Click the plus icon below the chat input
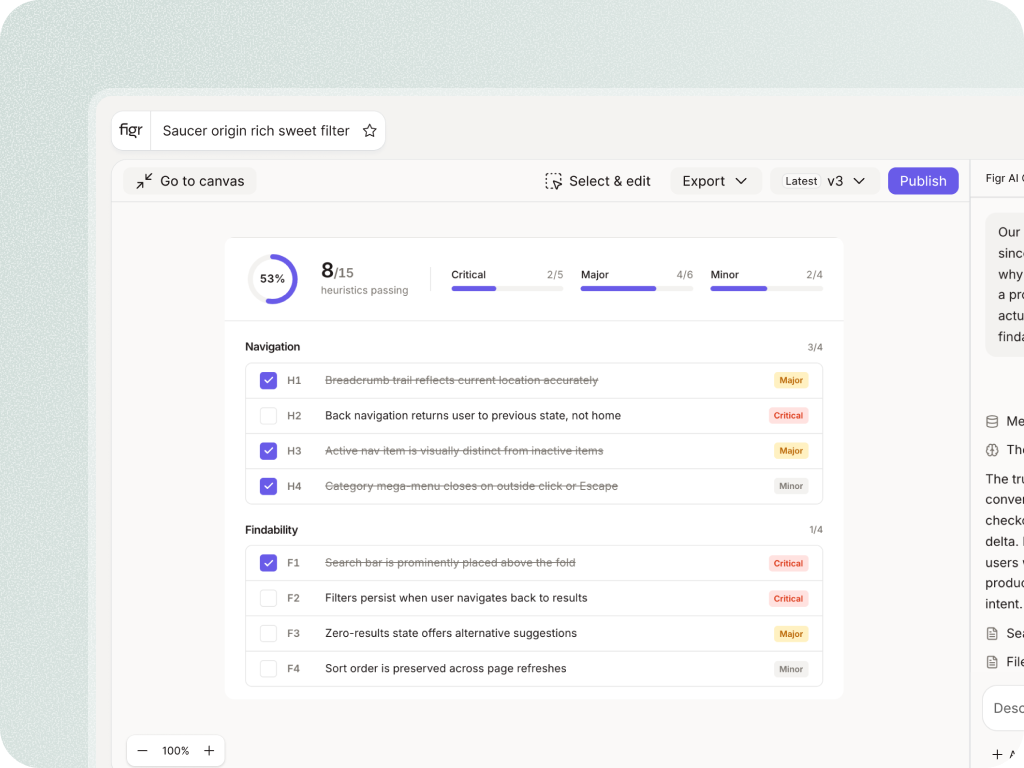Image resolution: width=1024 pixels, height=768 pixels. (x=997, y=754)
